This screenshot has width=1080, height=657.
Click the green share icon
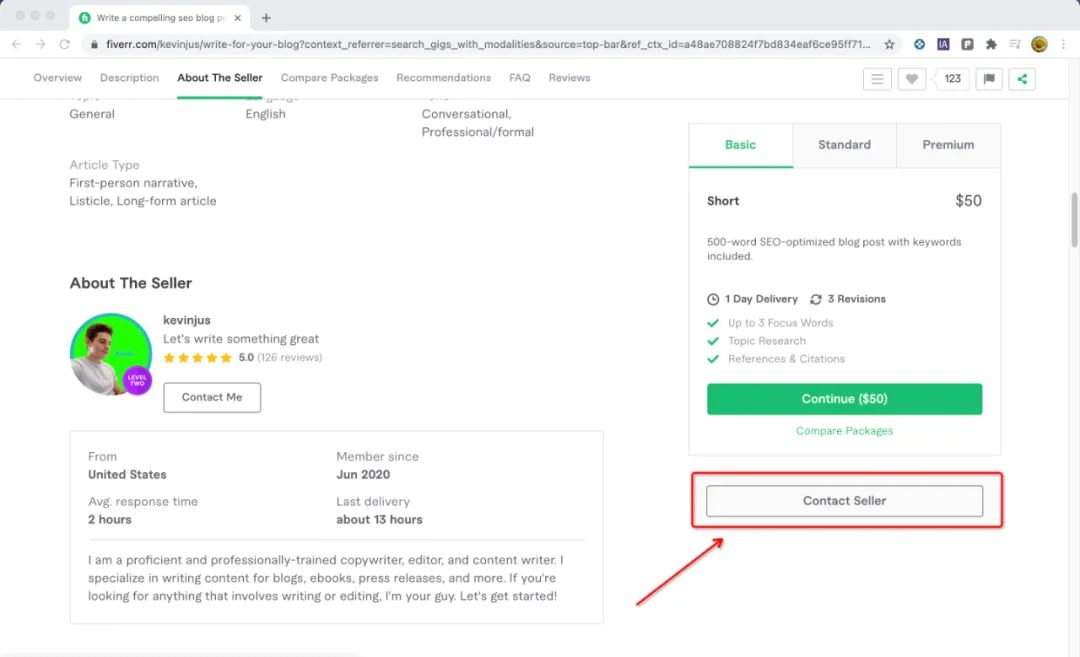pos(1021,79)
